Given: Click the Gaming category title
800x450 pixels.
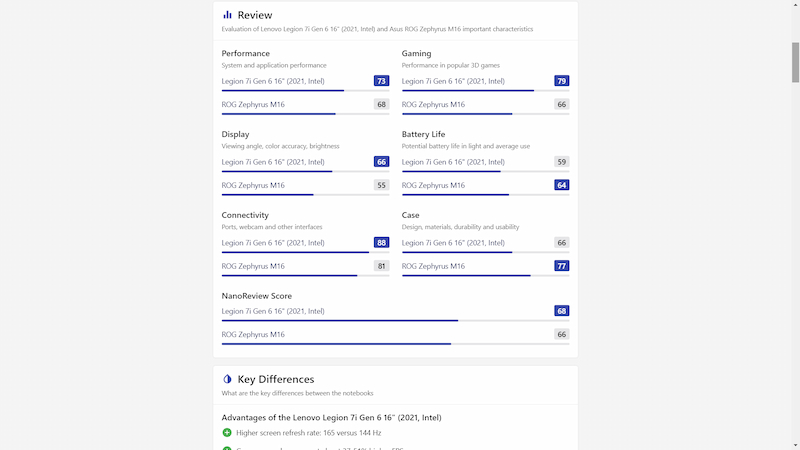Looking at the screenshot, I should click(x=416, y=54).
